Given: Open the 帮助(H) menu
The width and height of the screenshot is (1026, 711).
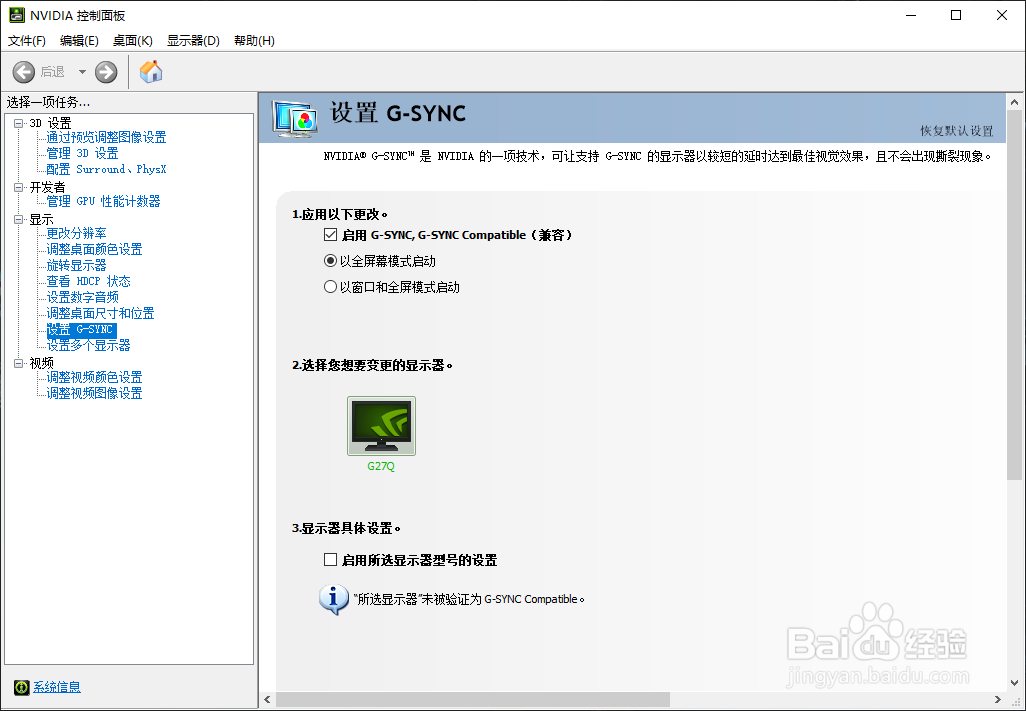Looking at the screenshot, I should (255, 41).
